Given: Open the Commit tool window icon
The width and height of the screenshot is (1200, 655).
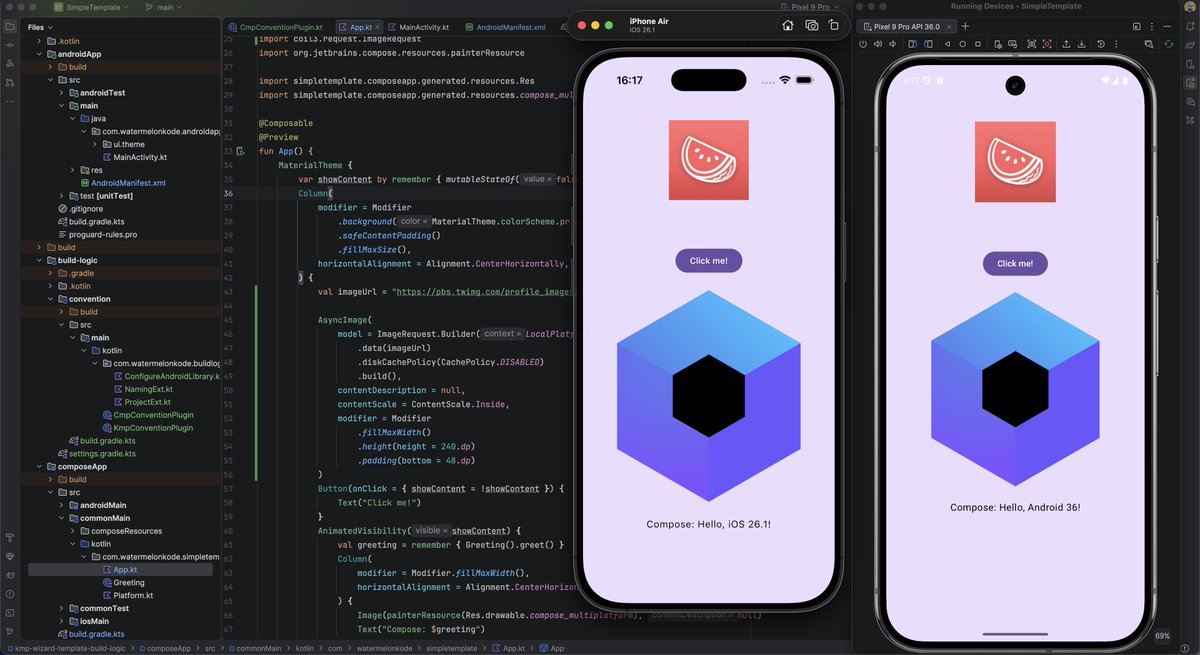Looking at the screenshot, I should [10, 45].
